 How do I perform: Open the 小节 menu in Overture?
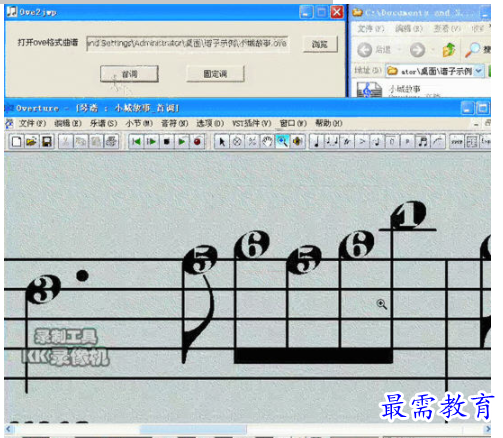click(139, 124)
